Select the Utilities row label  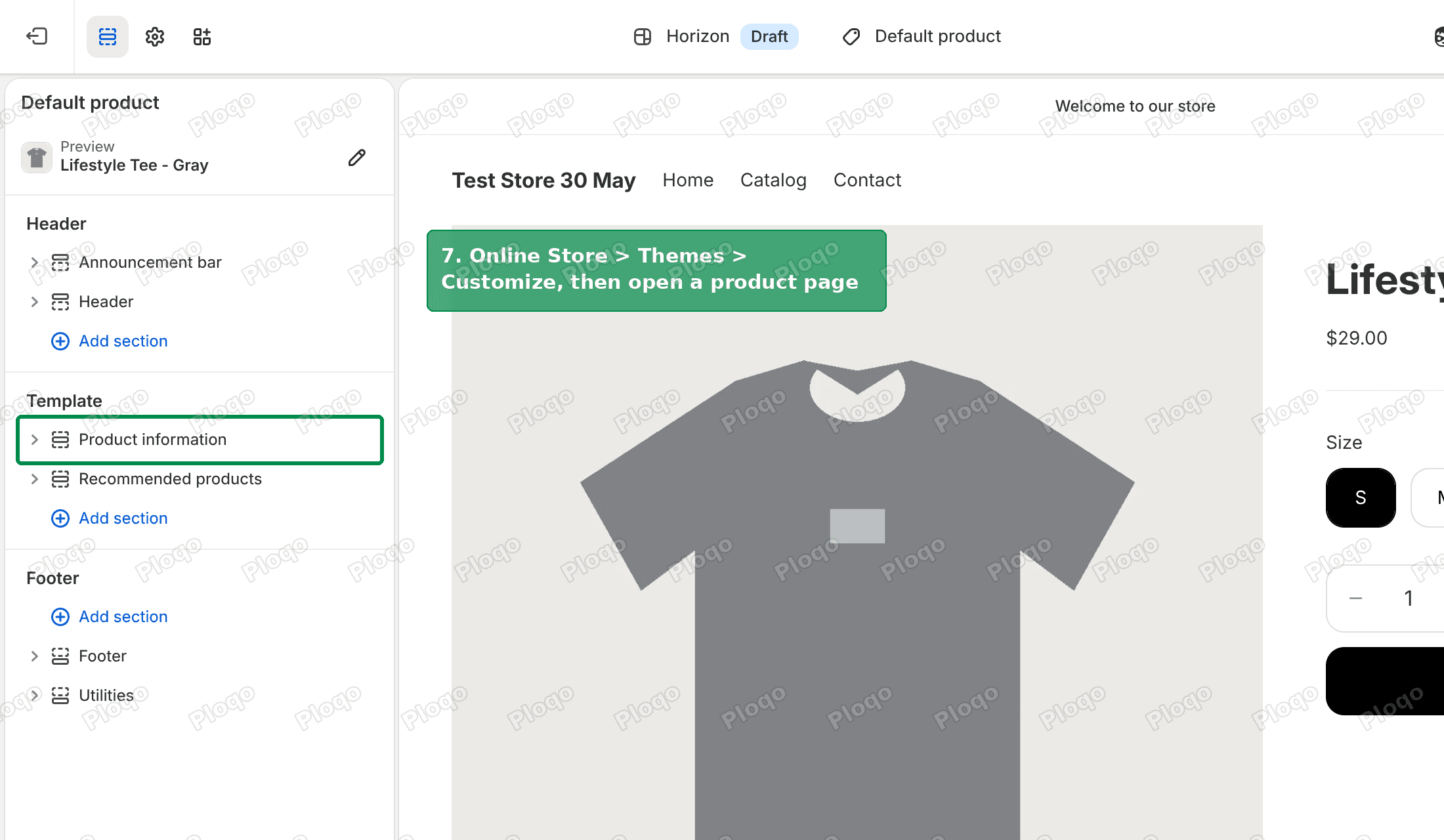tap(106, 696)
